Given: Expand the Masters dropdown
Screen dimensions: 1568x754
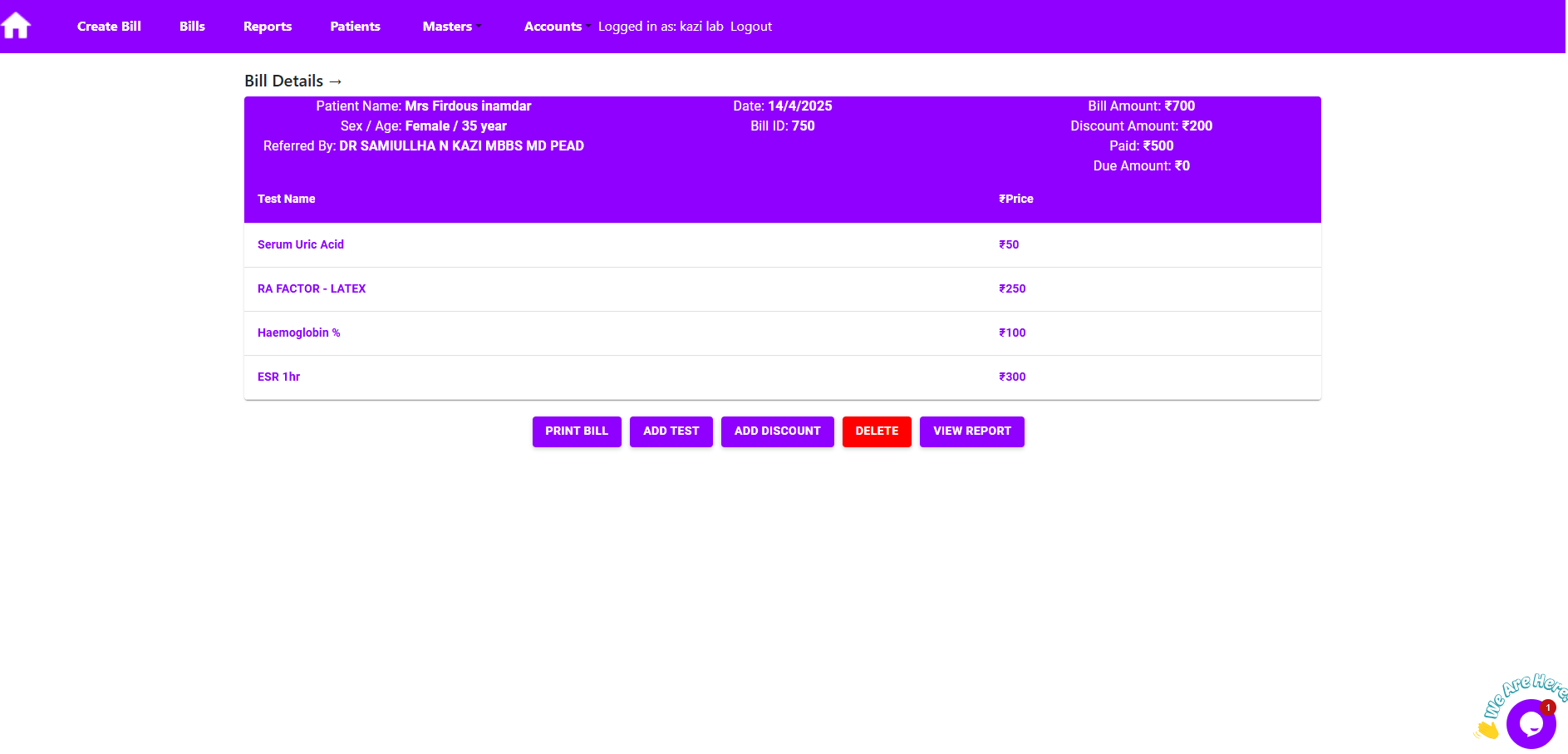Looking at the screenshot, I should click(x=451, y=26).
